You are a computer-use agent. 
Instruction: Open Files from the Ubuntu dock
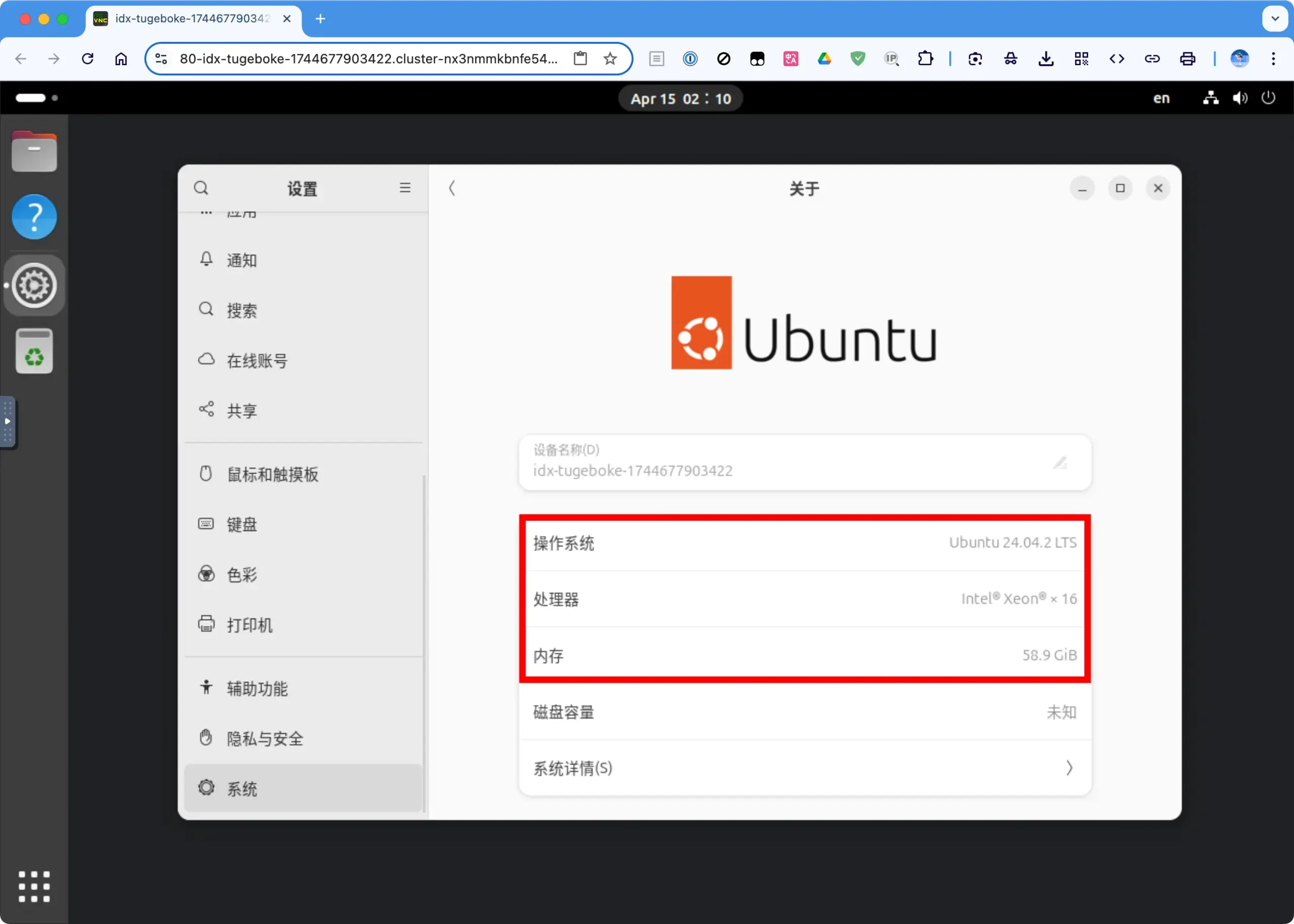tap(34, 151)
